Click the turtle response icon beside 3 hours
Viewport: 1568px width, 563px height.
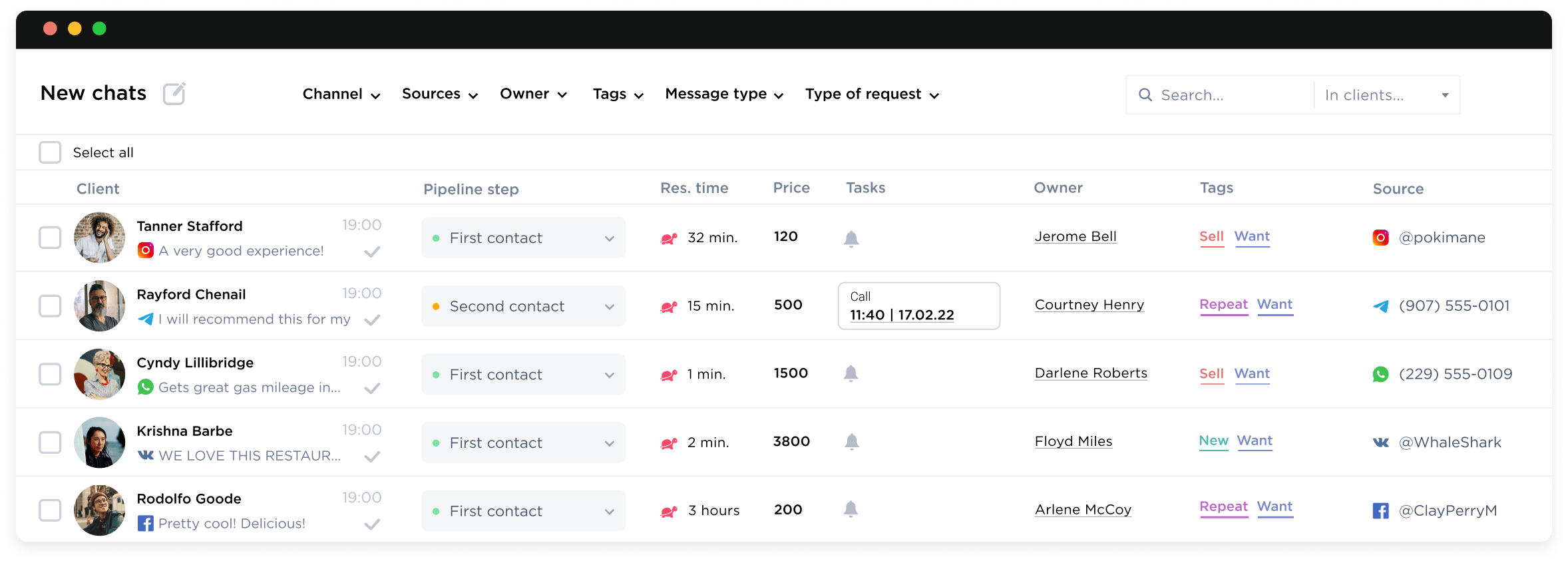(669, 511)
